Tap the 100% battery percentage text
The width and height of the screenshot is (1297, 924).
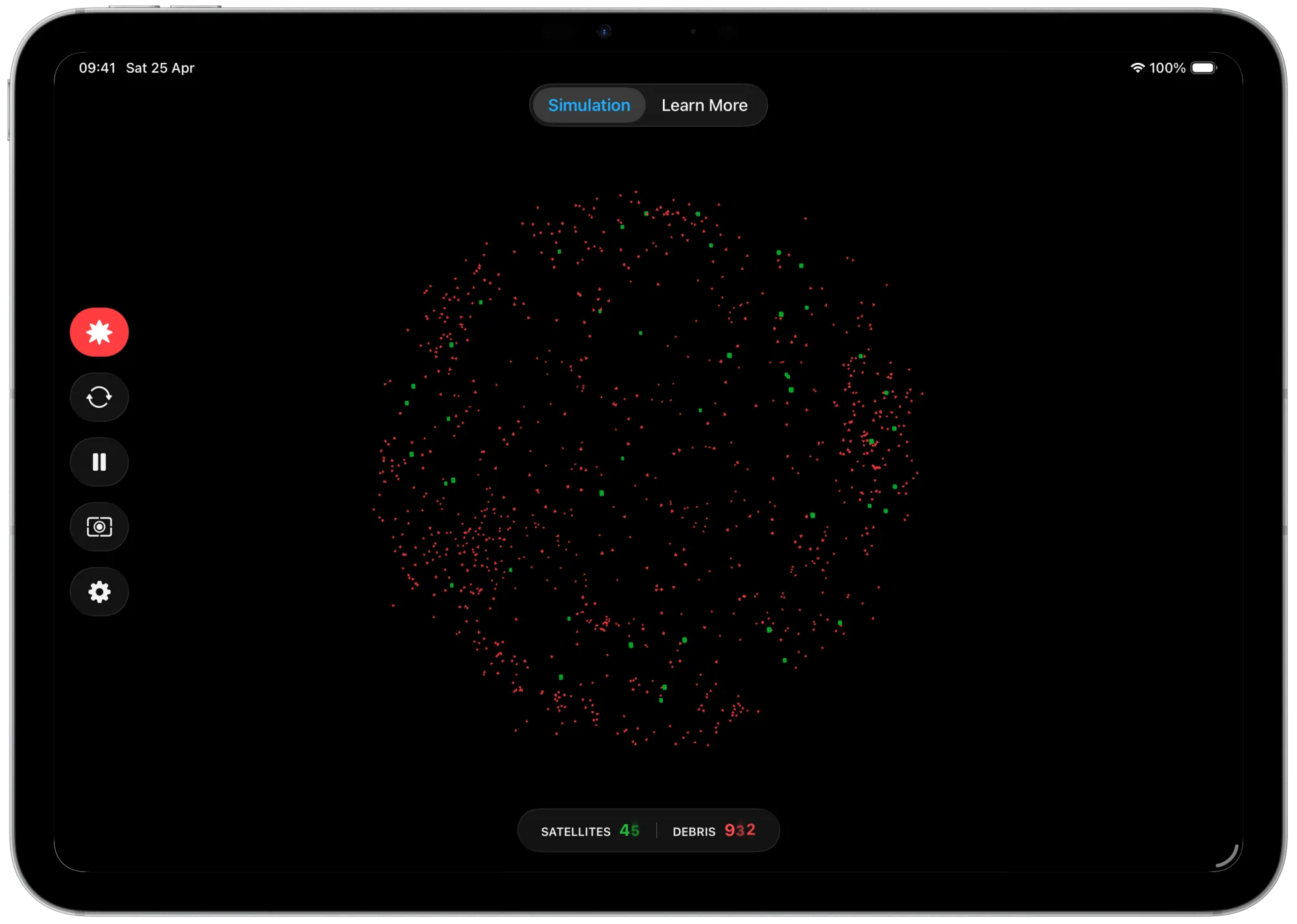point(1167,67)
